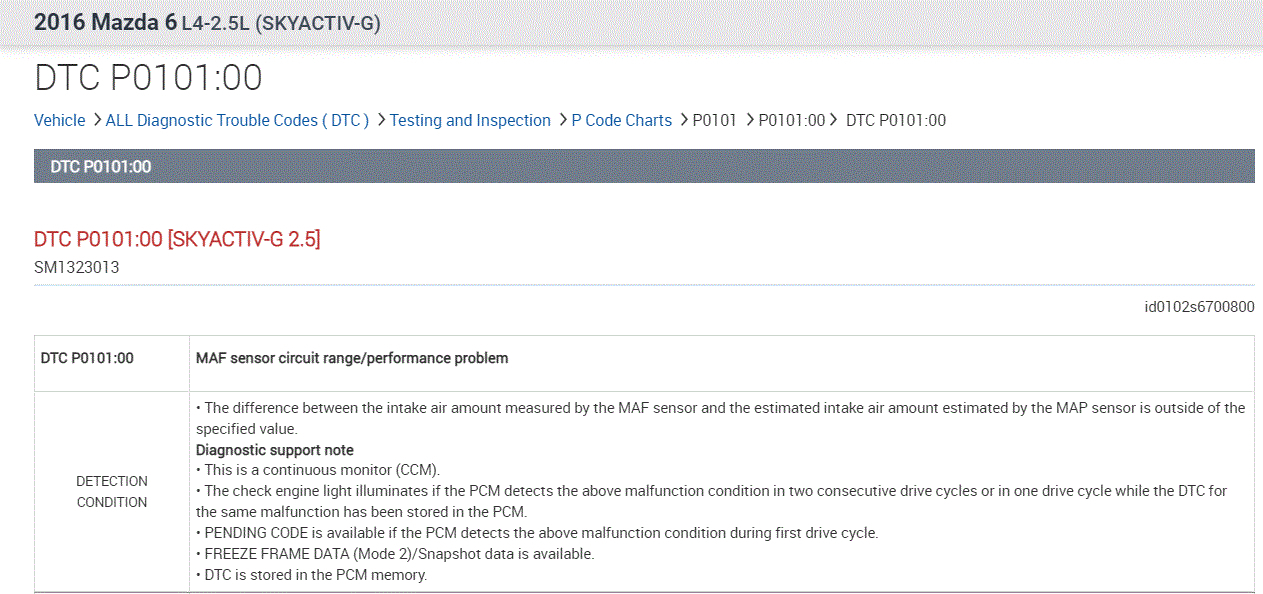Click red DTC P0101:00 [SKYACTIV-G 2.5] heading

click(x=177, y=239)
